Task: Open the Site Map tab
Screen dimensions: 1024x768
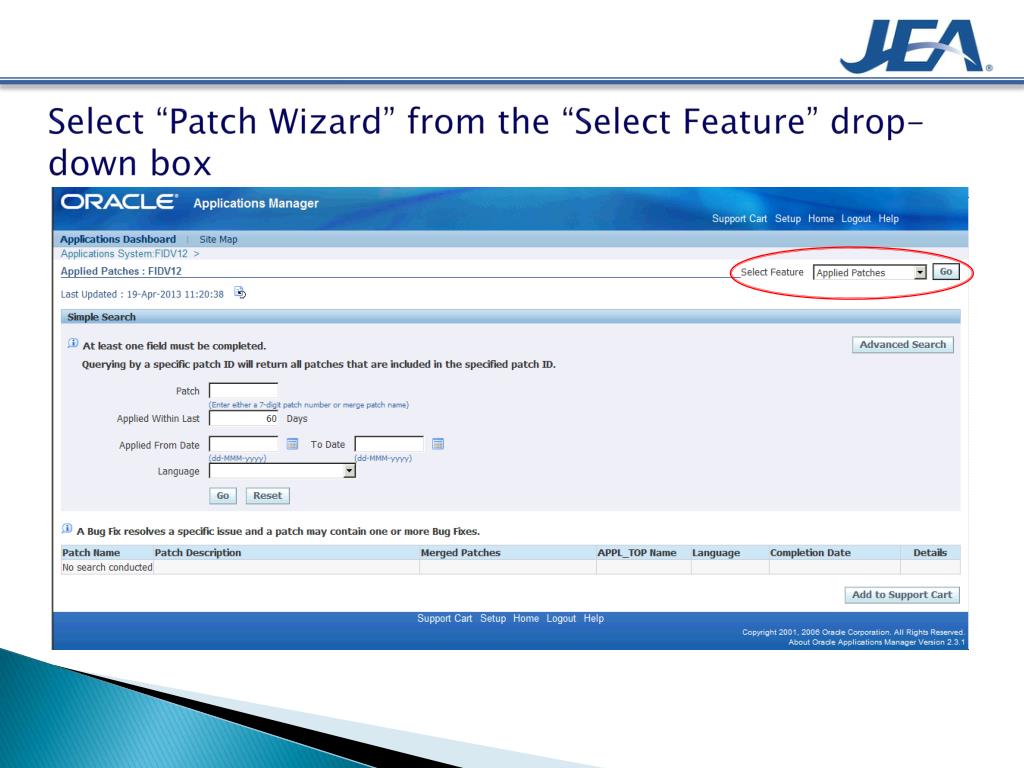Action: [x=218, y=239]
